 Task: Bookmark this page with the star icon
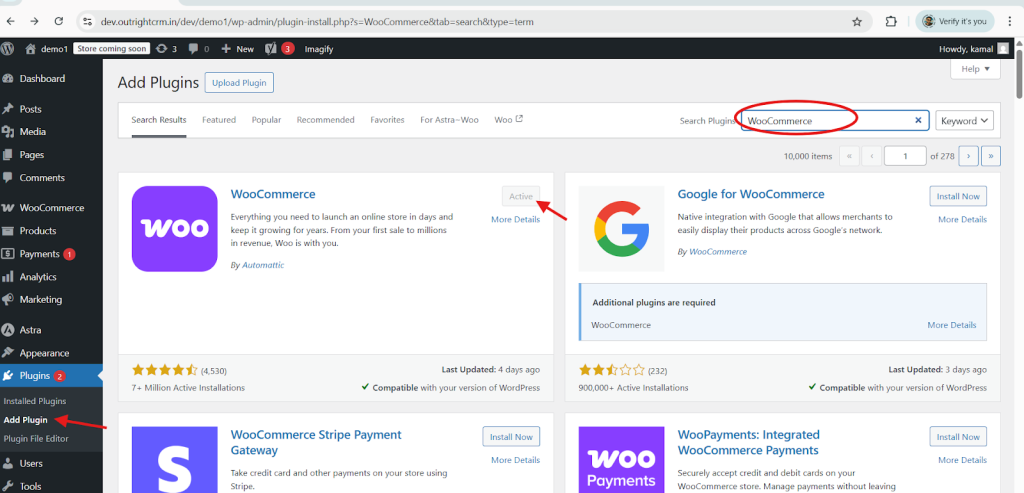[857, 22]
